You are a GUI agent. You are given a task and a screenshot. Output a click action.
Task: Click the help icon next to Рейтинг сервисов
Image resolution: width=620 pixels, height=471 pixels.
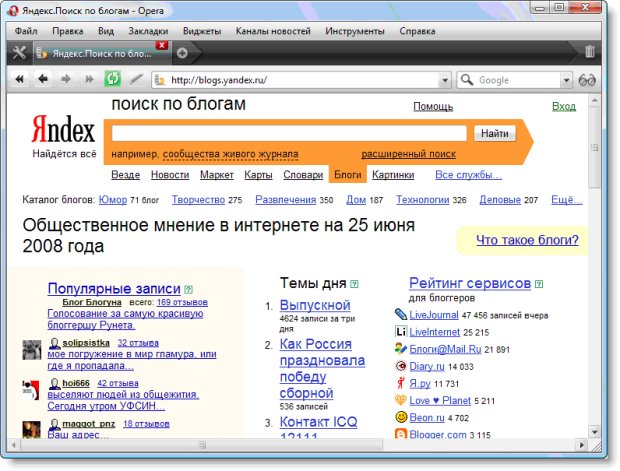pyautogui.click(x=539, y=284)
